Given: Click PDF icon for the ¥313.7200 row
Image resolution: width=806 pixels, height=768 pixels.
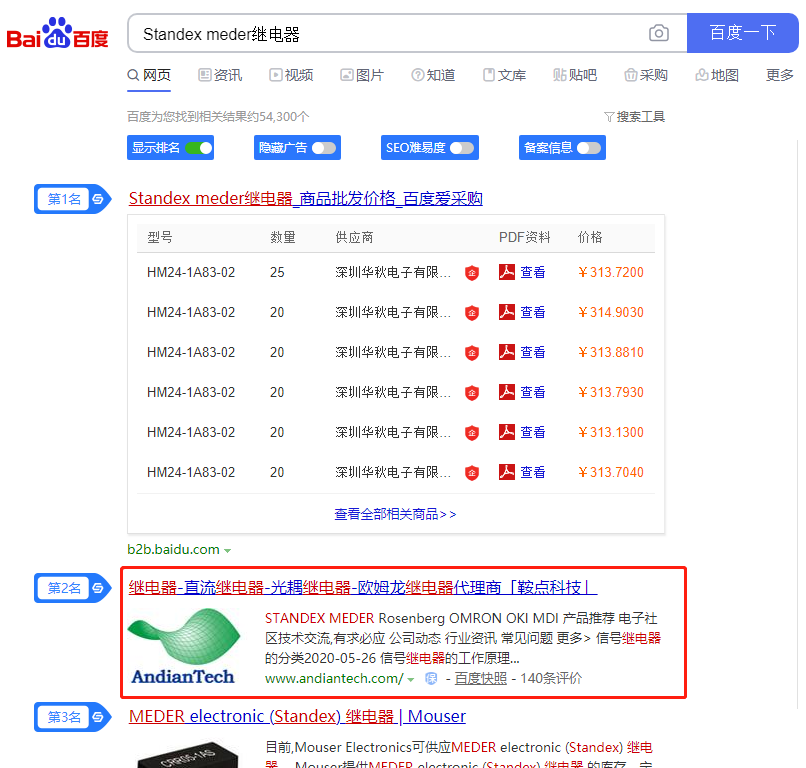Looking at the screenshot, I should (x=507, y=272).
